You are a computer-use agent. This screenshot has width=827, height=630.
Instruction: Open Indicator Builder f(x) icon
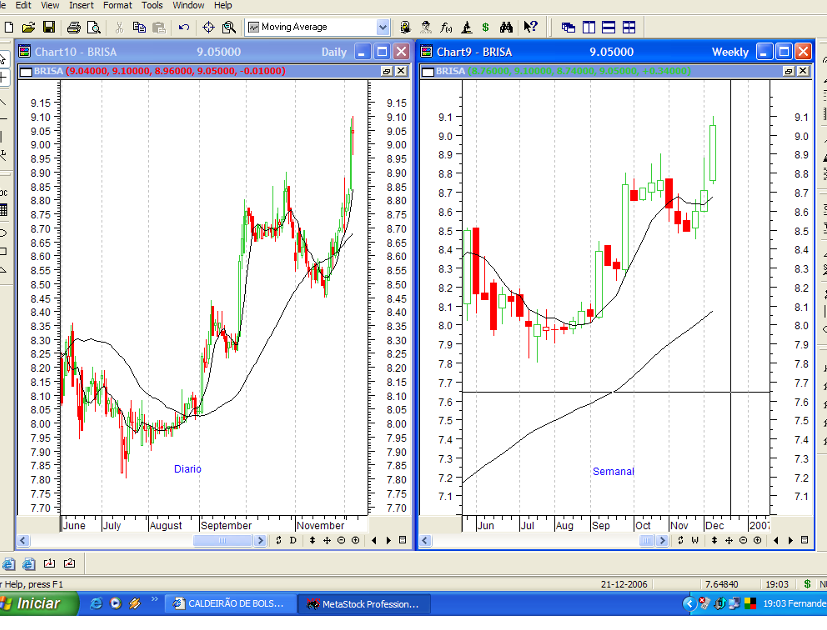pyautogui.click(x=446, y=27)
